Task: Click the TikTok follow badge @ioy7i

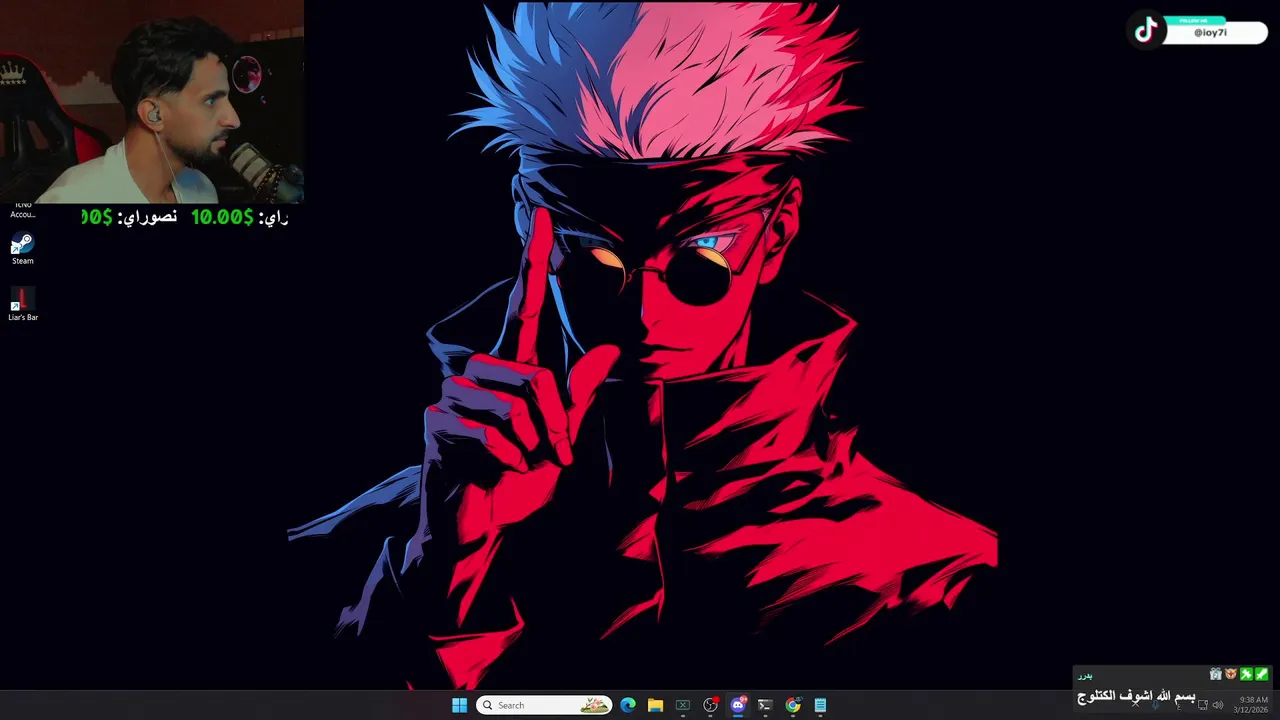Action: coord(1198,30)
